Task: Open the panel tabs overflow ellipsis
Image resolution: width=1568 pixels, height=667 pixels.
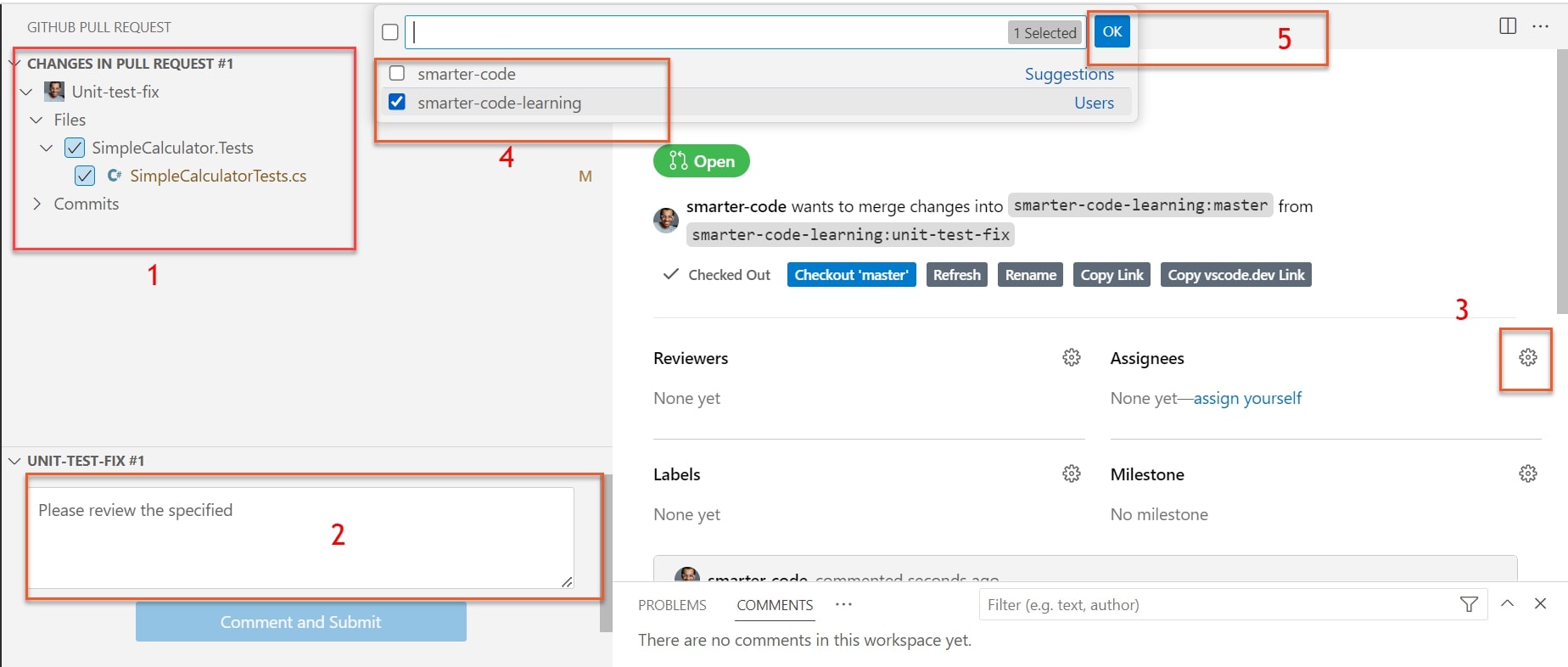Action: click(843, 604)
